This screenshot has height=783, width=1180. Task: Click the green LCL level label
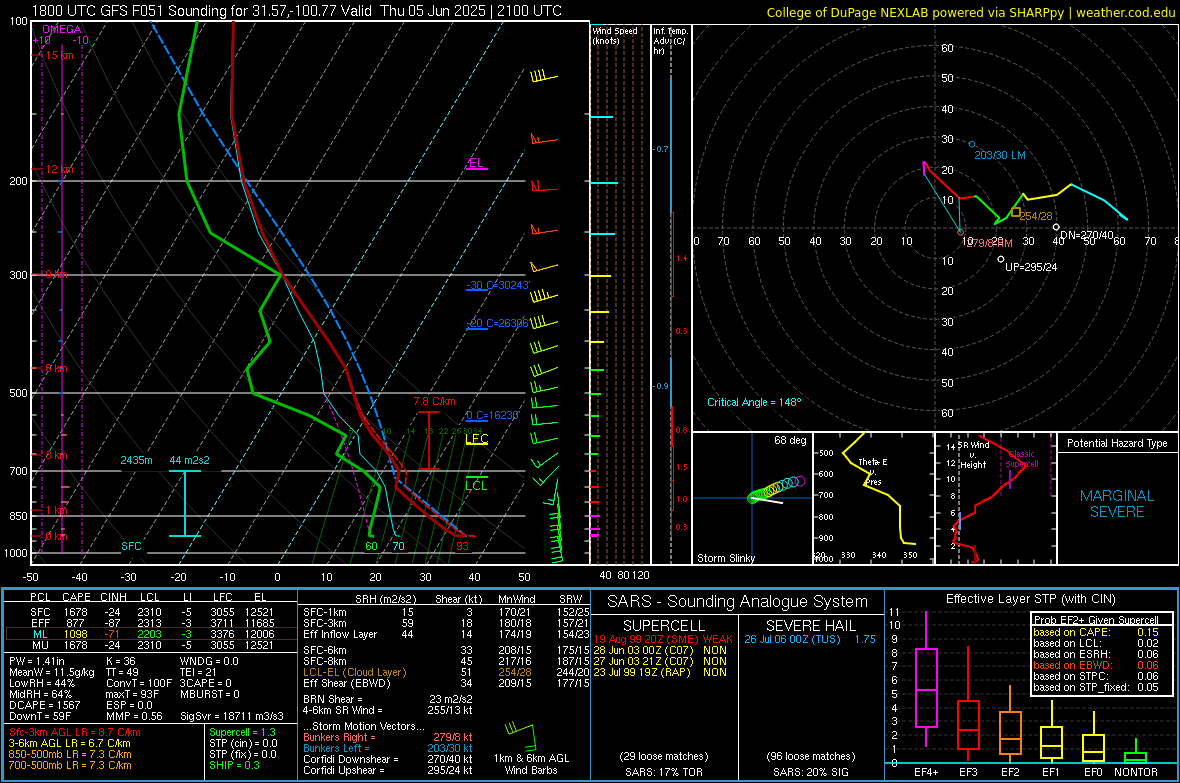476,486
